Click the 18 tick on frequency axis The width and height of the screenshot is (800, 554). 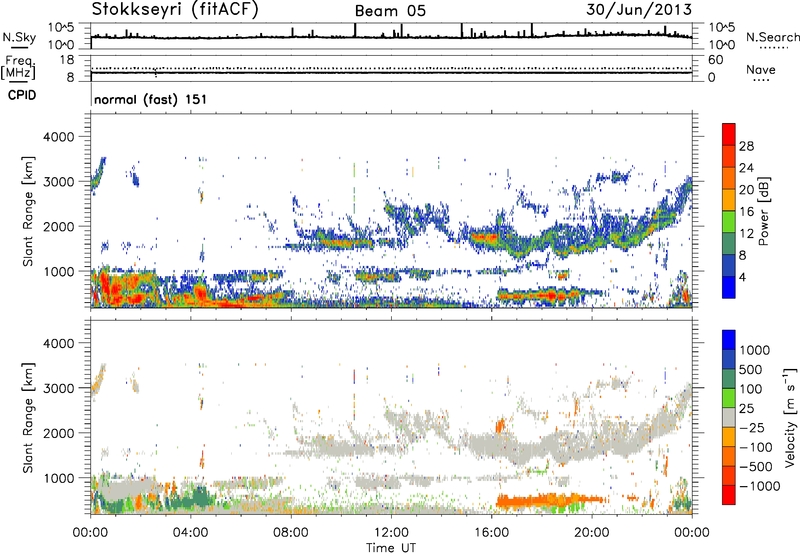click(x=67, y=60)
